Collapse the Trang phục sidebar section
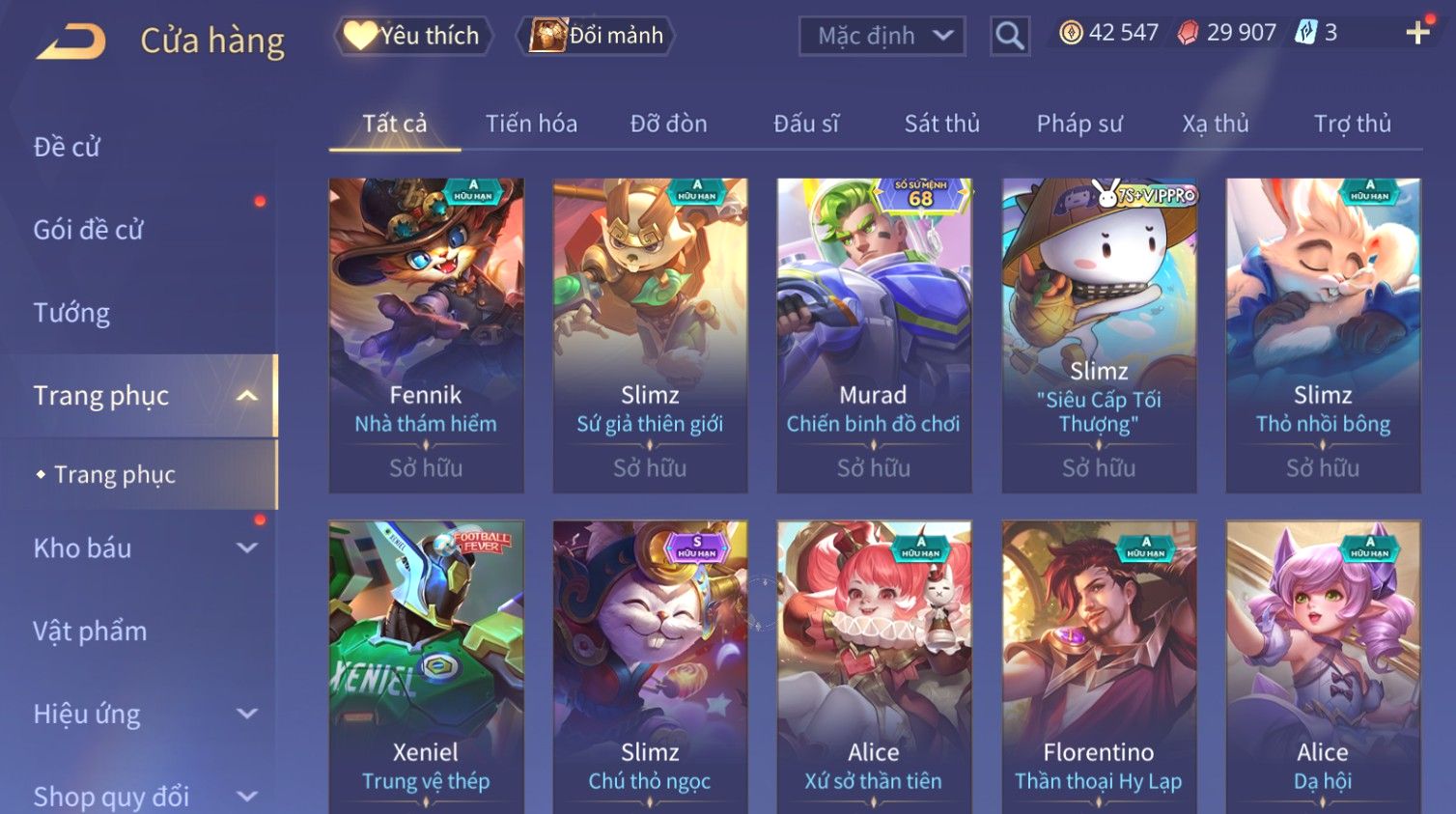Screen dimensions: 1456x814 tap(247, 396)
